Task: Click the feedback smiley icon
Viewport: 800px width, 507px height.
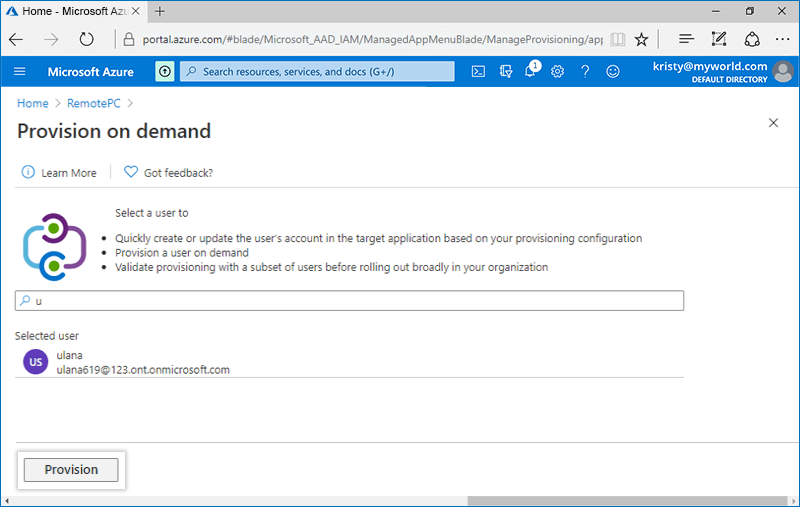Action: (x=613, y=72)
